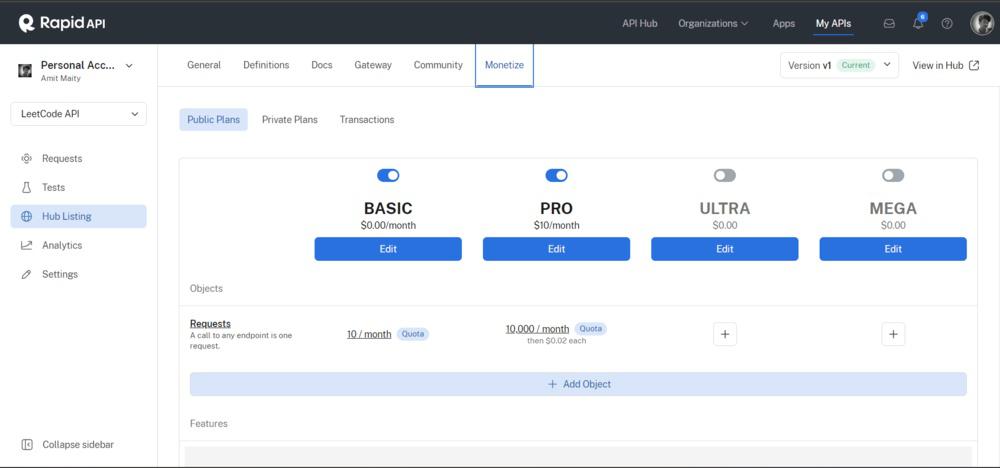Open the Transactions sub-tab
This screenshot has width=1000, height=468.
coord(367,119)
